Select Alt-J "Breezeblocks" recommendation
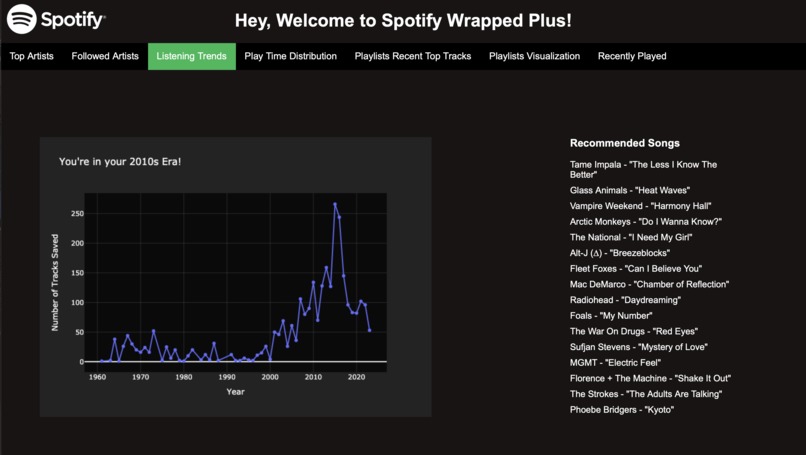 [620, 253]
